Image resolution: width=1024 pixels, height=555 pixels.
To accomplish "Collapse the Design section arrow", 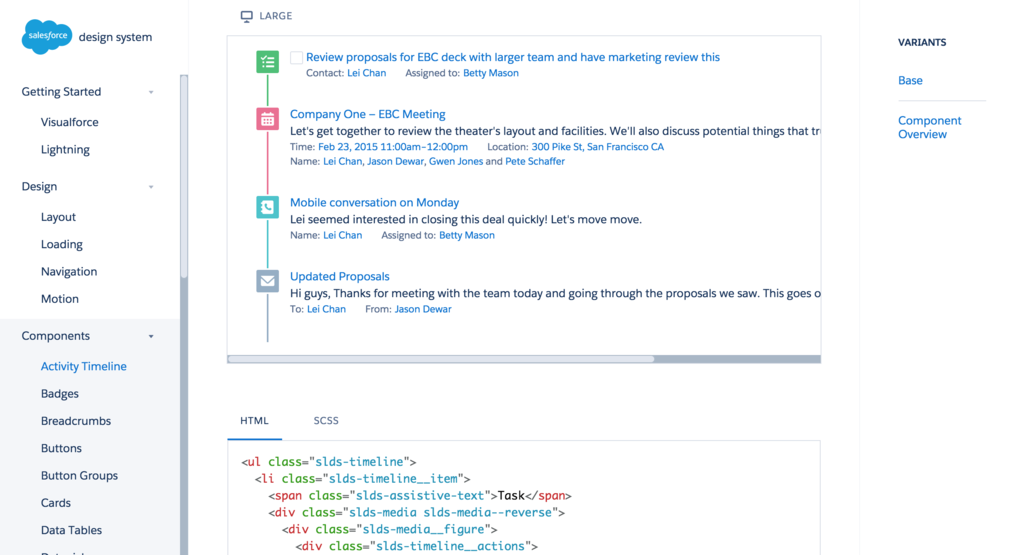I will pos(151,187).
